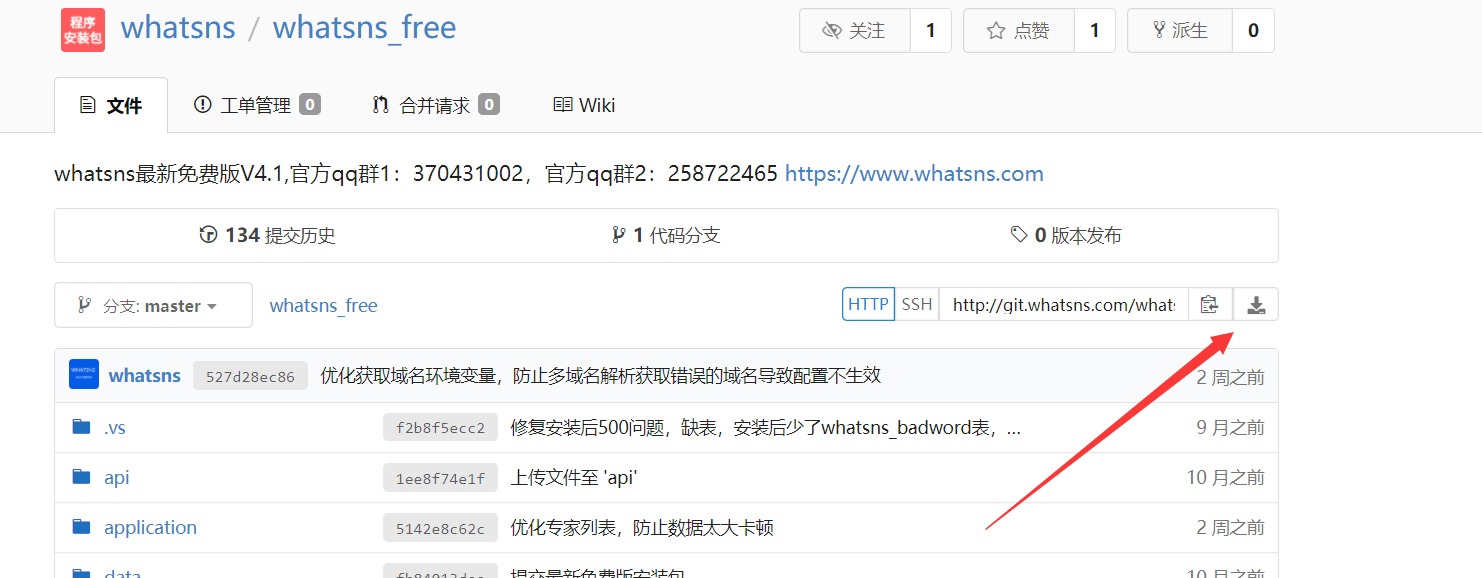Select HTTP clone protocol
This screenshot has height=578, width=1482.
(868, 304)
